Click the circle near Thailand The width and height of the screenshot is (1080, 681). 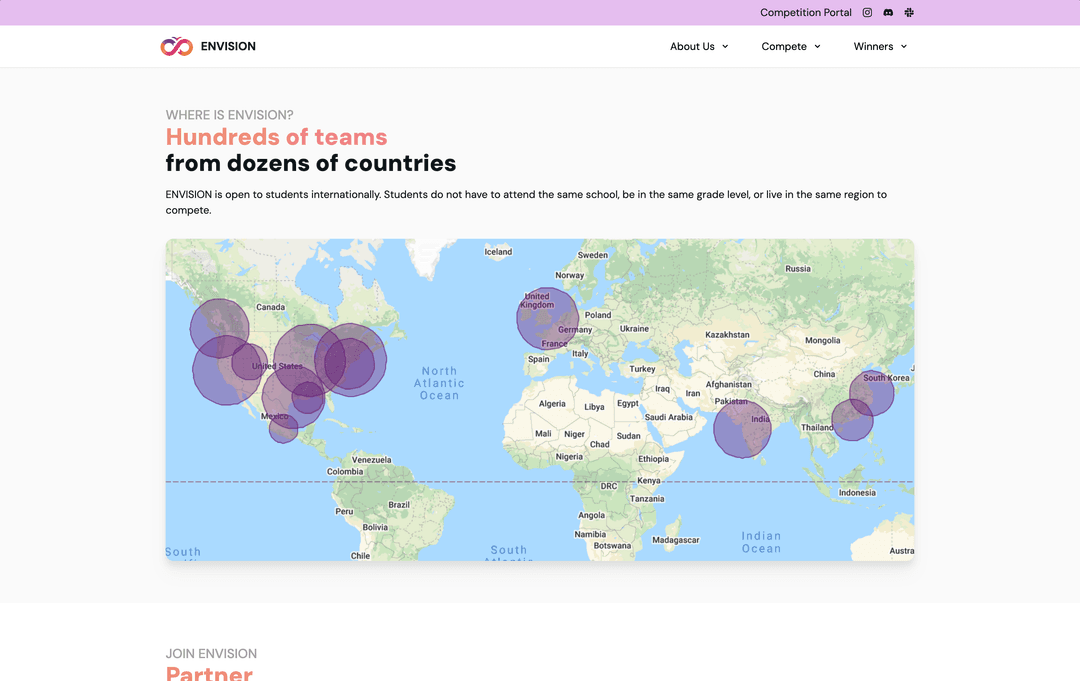852,419
